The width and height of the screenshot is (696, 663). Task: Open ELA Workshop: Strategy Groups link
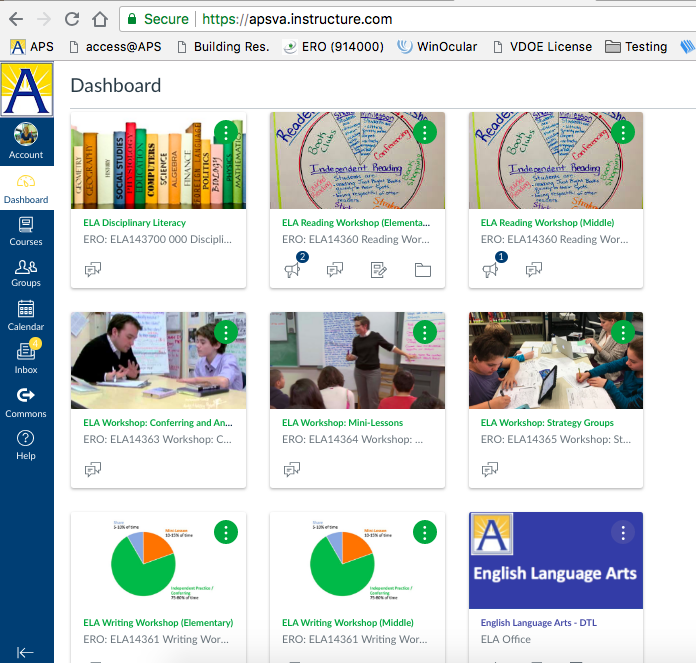(547, 423)
